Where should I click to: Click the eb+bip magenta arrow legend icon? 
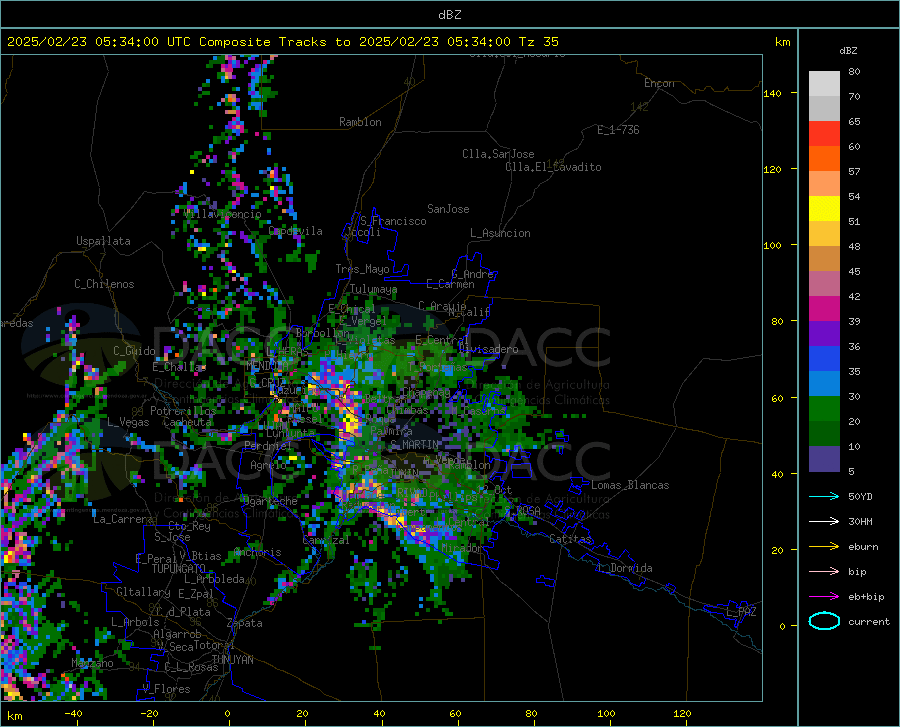pos(824,597)
